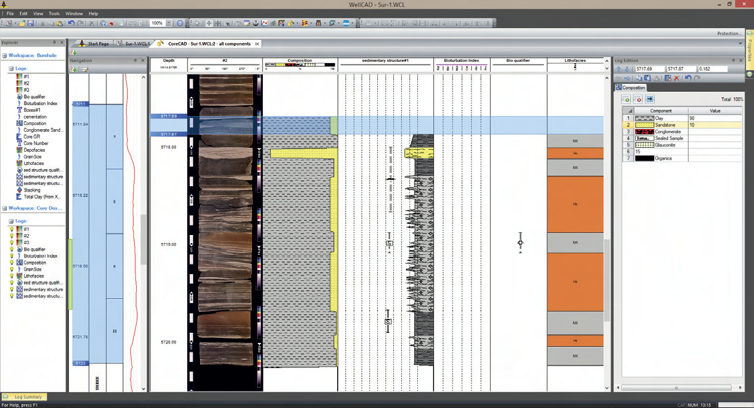The width and height of the screenshot is (754, 408).
Task: Collapse the Workspace: Core Des... section
Action: pyautogui.click(x=5, y=209)
